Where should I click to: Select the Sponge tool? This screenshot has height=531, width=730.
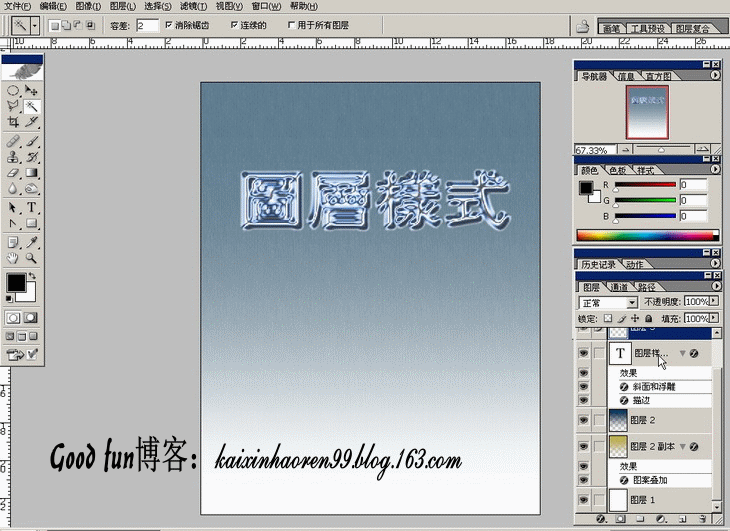pyautogui.click(x=31, y=188)
